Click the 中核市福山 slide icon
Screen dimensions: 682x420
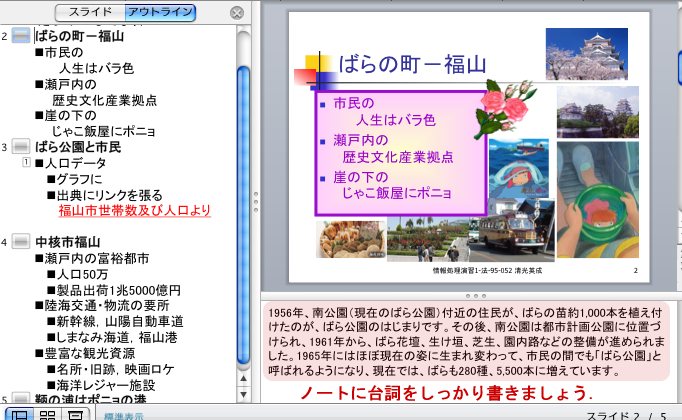(x=21, y=242)
